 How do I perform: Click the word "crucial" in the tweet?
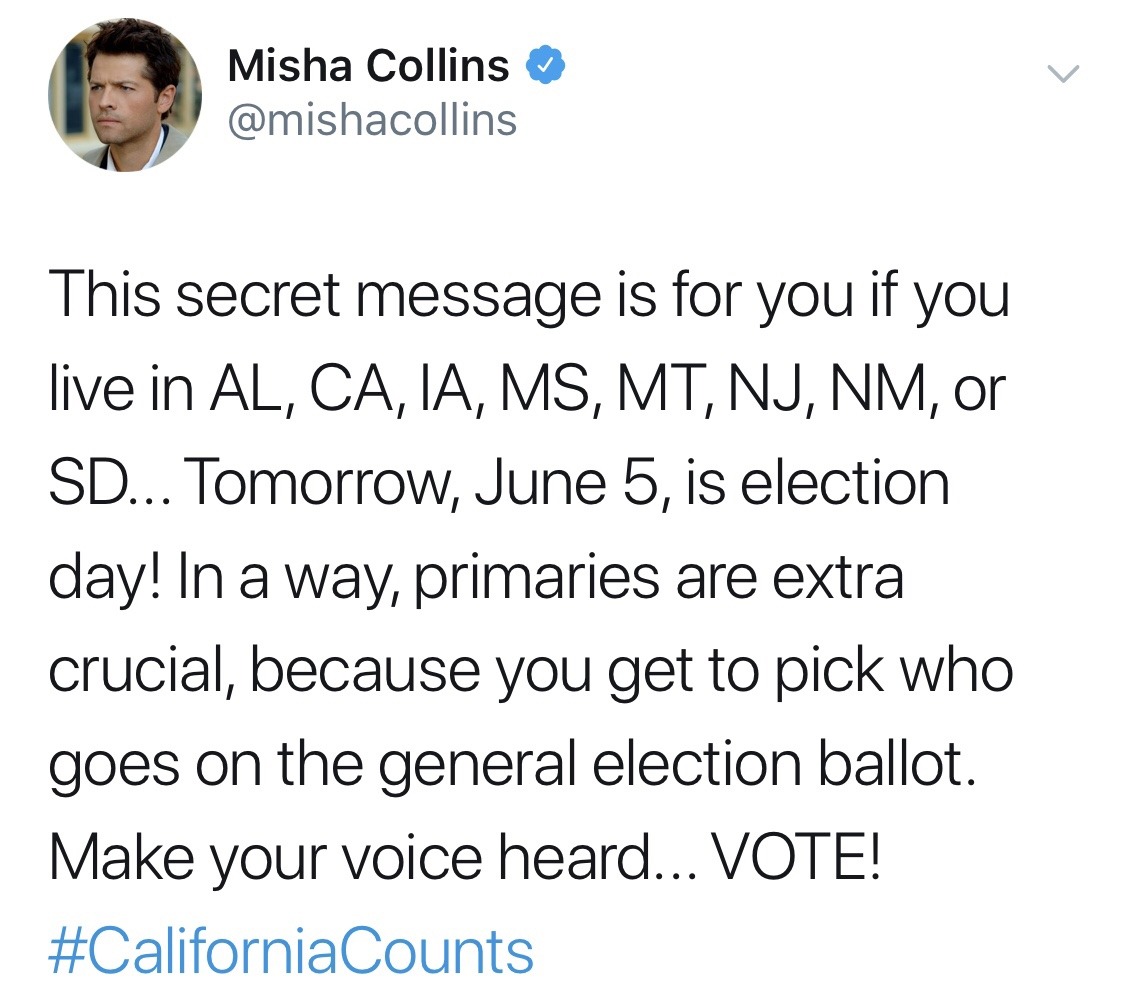[x=135, y=670]
